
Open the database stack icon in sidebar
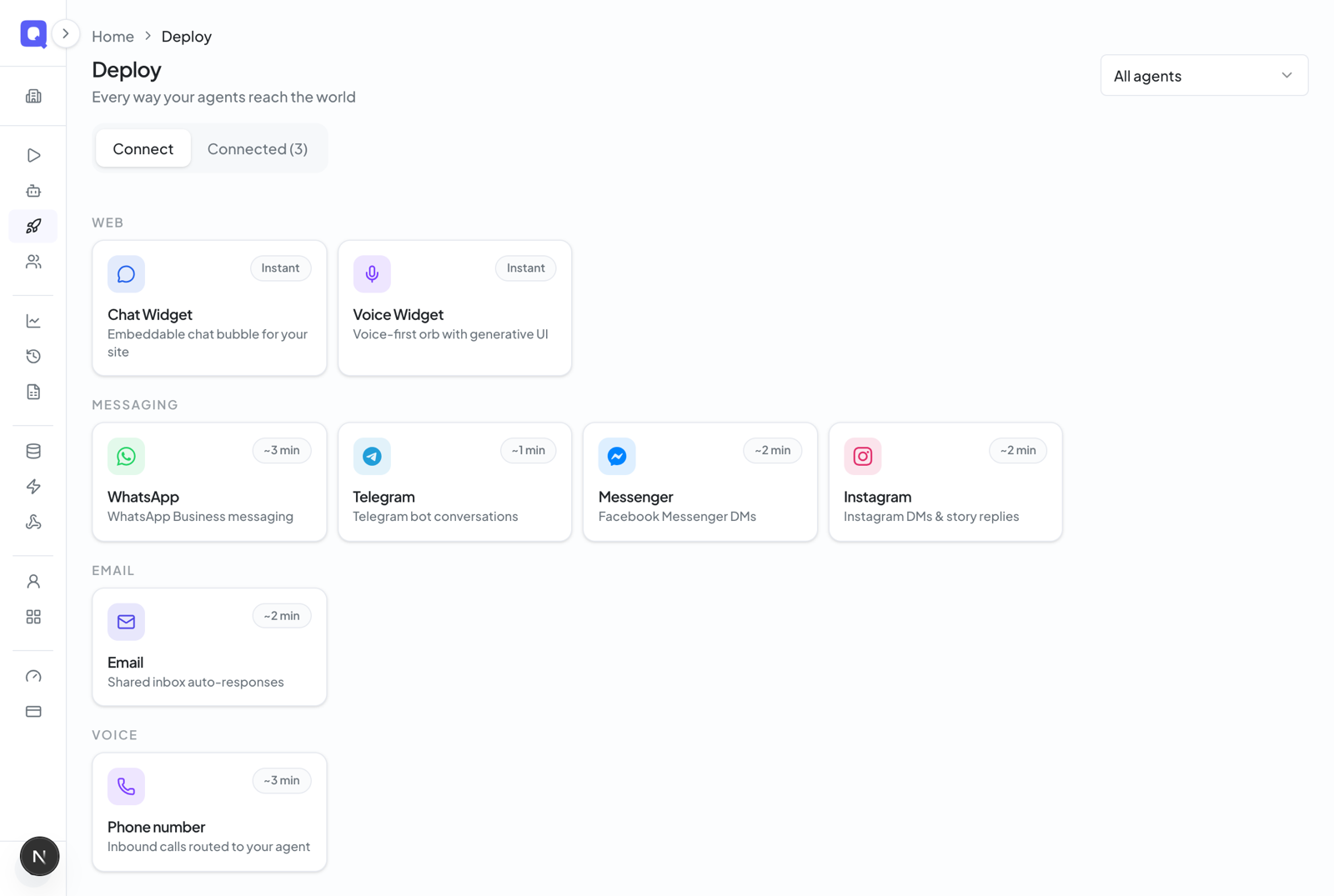click(x=33, y=451)
